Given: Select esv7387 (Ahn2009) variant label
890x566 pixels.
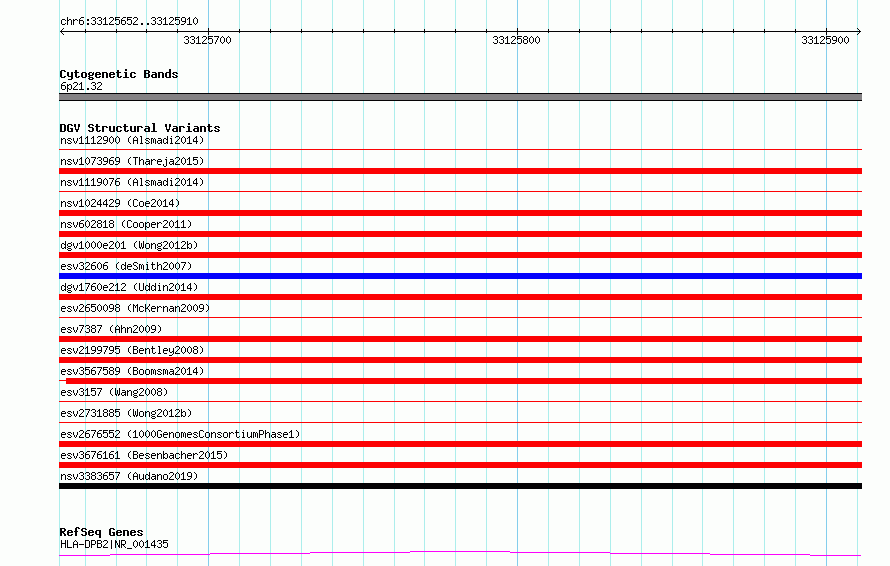Looking at the screenshot, I should tap(111, 329).
